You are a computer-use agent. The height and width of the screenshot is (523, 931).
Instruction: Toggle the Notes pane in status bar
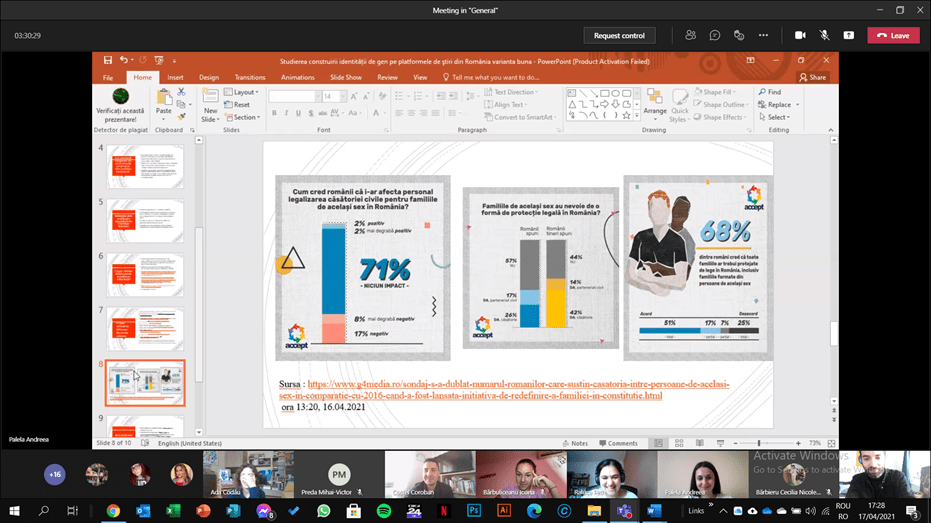tap(575, 443)
